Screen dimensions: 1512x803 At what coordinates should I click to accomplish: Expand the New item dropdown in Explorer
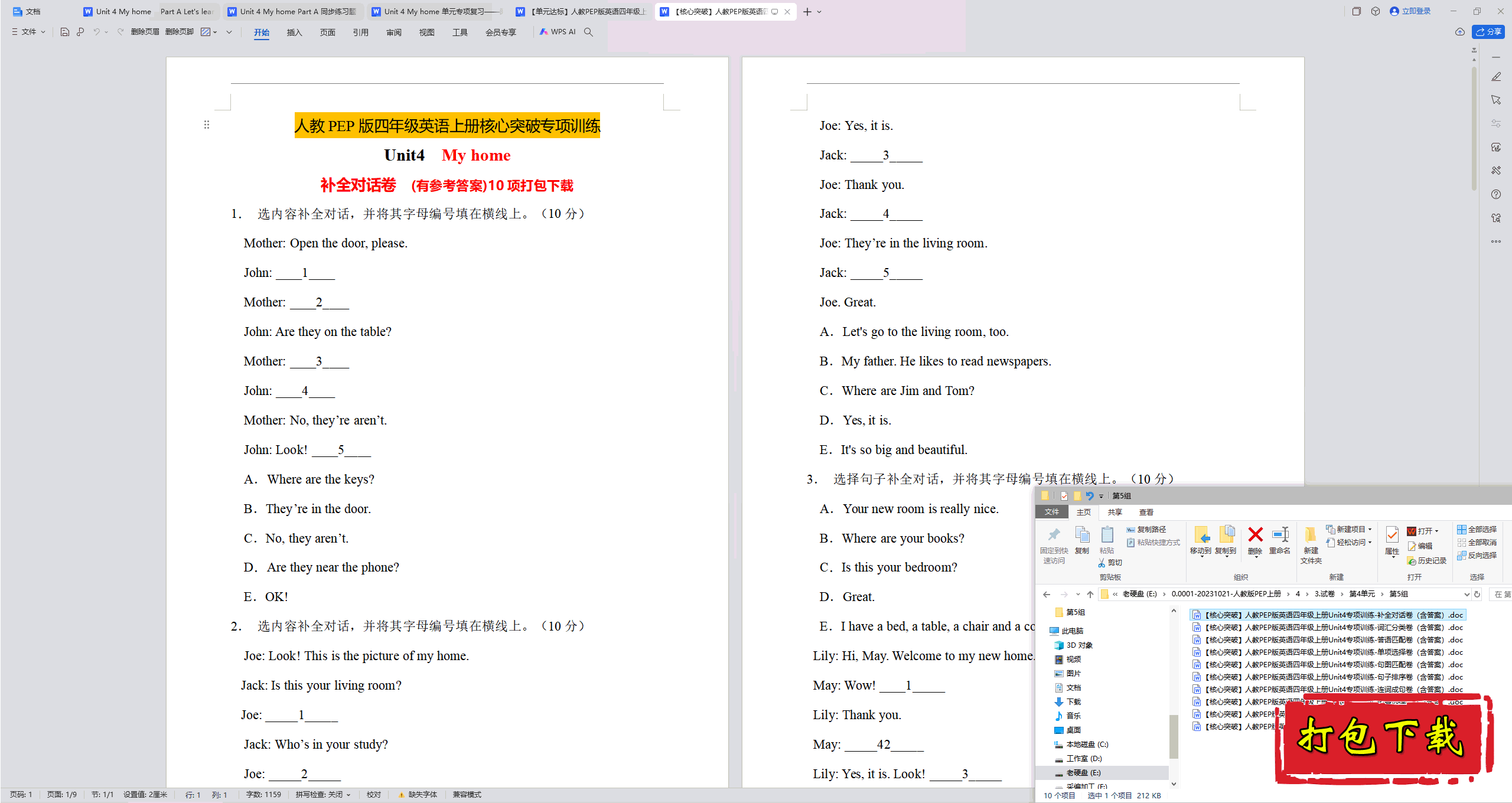point(1370,530)
